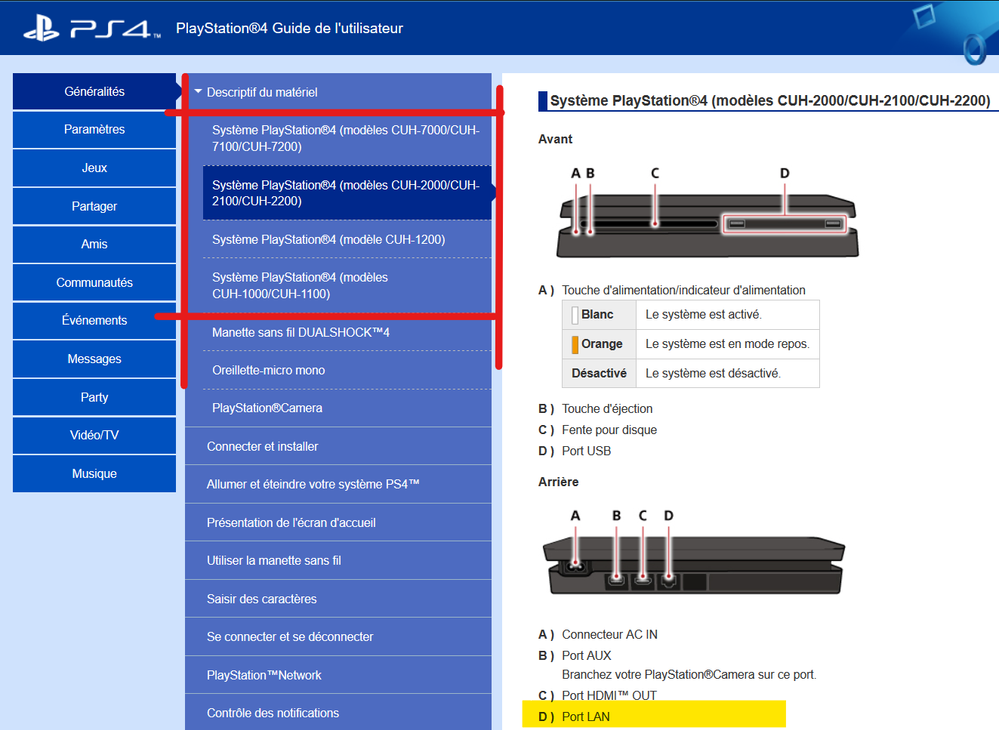Screen dimensions: 999x730
Task: Open the Messages section
Action: (x=94, y=359)
